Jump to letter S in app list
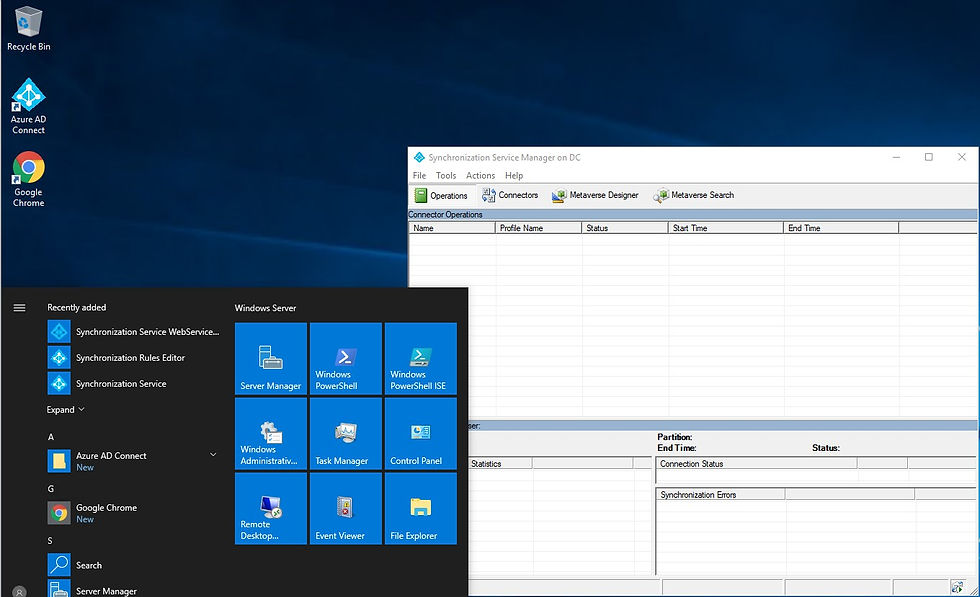 tap(51, 541)
